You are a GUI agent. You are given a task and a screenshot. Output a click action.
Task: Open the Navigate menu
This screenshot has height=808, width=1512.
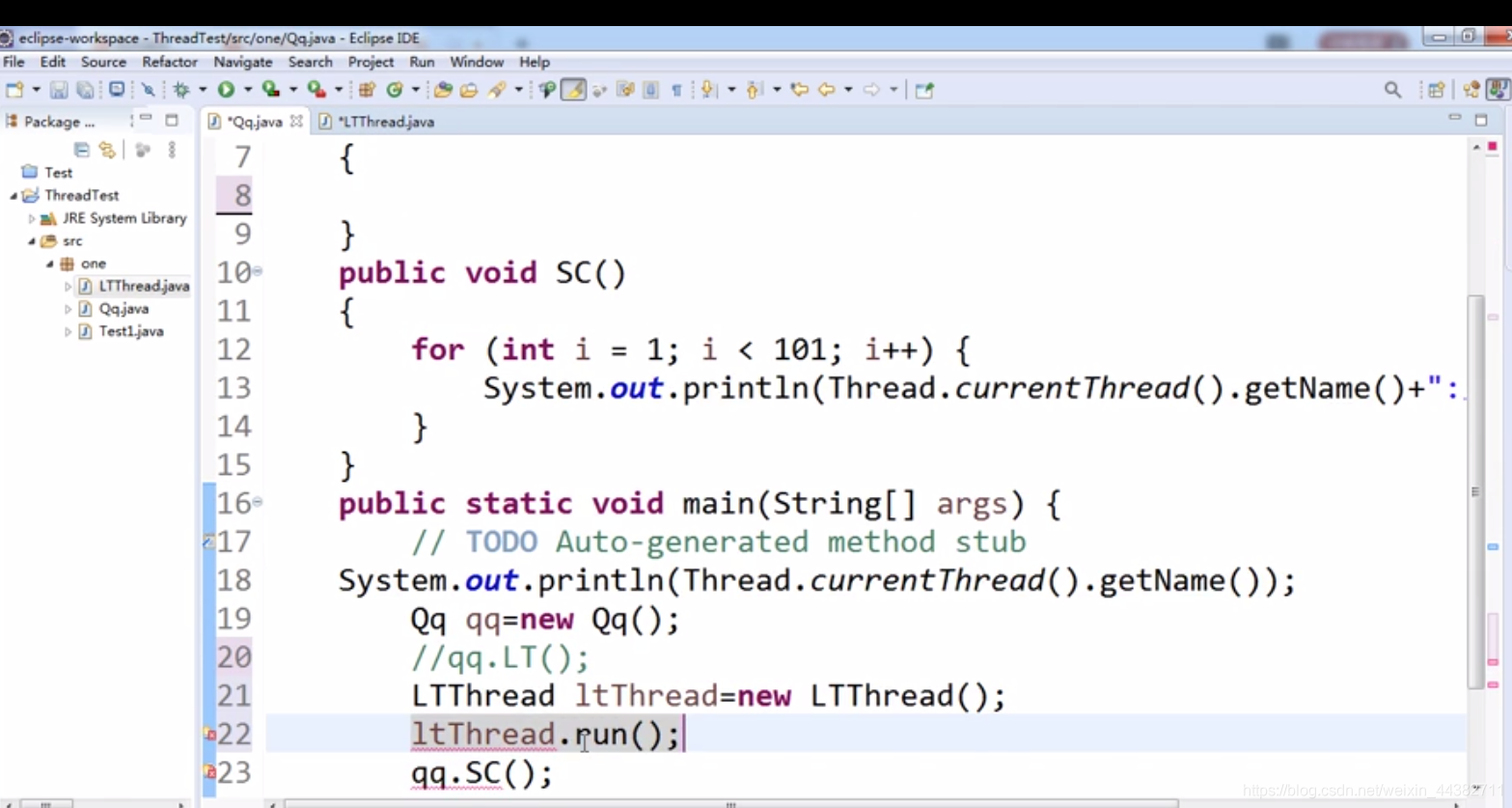point(243,62)
